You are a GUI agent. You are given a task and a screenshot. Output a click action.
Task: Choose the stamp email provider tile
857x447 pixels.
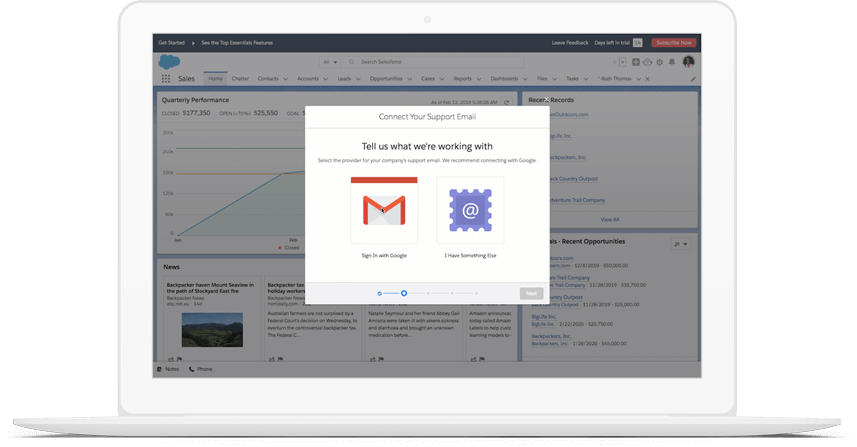pyautogui.click(x=470, y=210)
